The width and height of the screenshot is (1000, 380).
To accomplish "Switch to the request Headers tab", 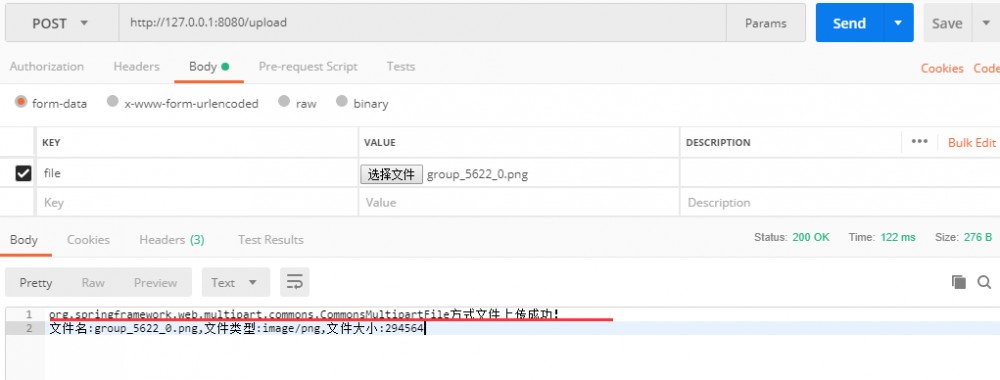I will pos(136,66).
